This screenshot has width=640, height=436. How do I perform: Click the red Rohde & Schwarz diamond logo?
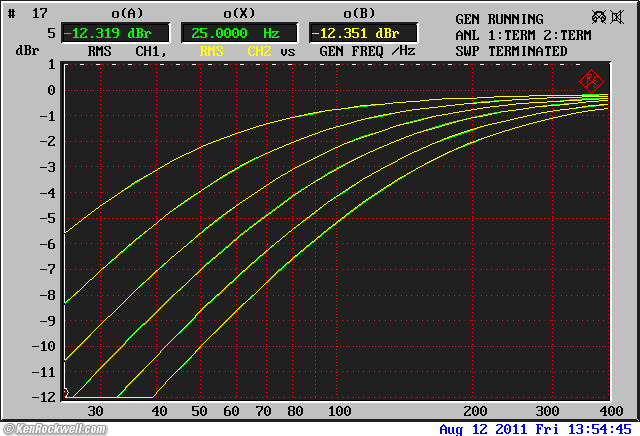coord(591,81)
